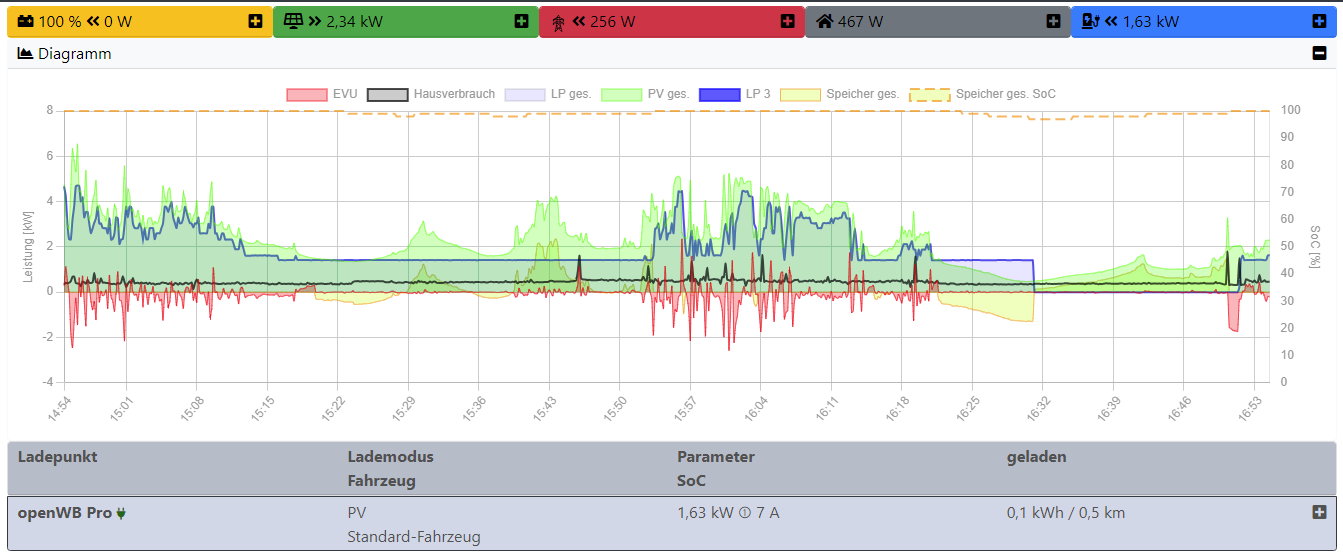
Task: Expand the battery storage card details
Action: point(256,21)
